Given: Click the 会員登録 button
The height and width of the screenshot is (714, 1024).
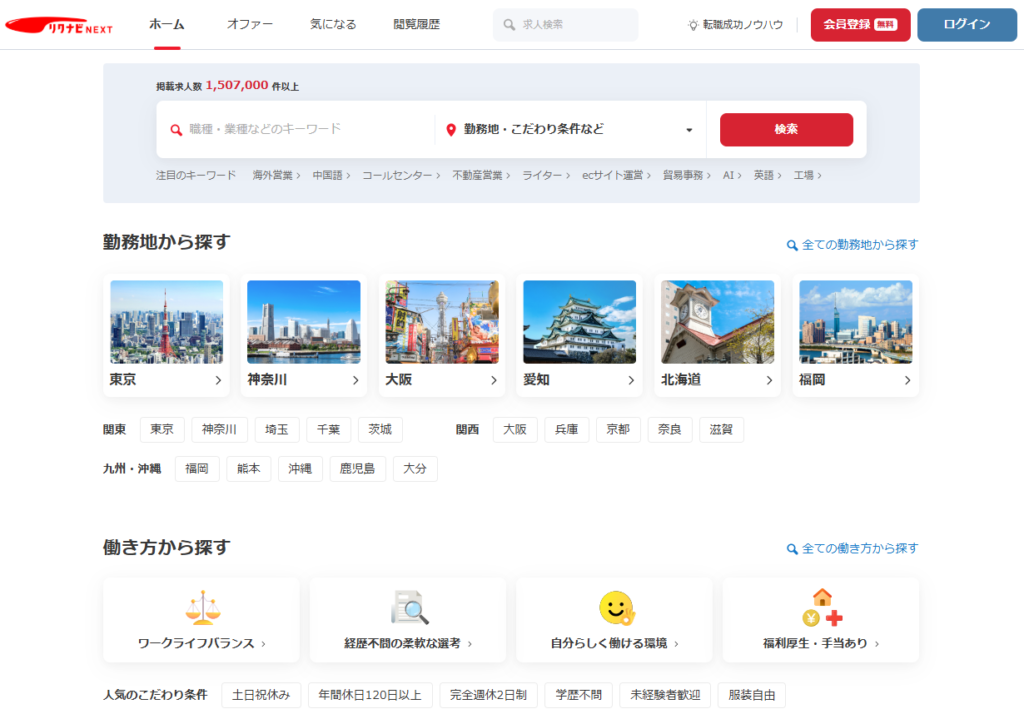Looking at the screenshot, I should (860, 25).
